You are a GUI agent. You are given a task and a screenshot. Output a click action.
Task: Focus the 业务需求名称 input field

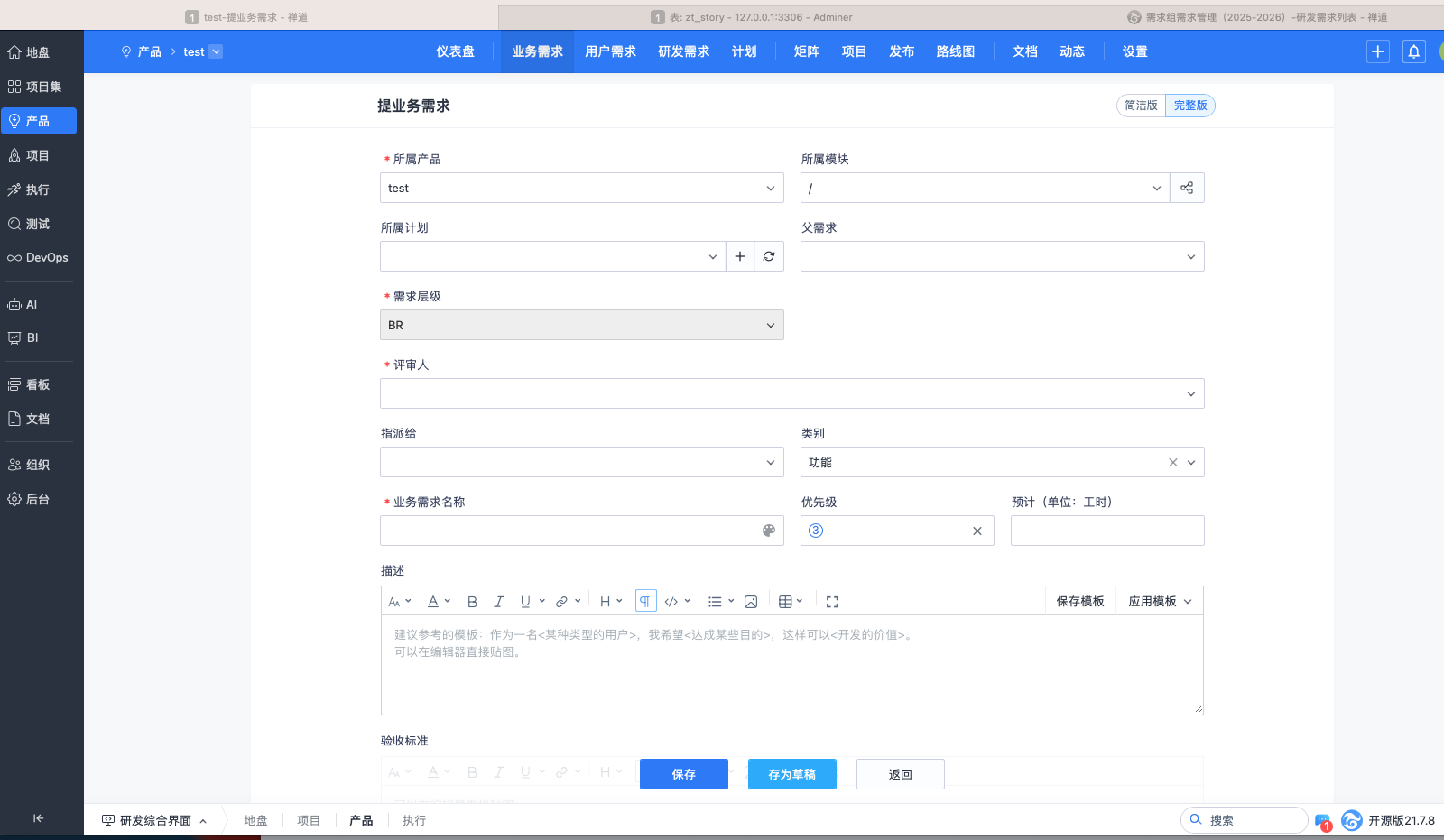point(582,531)
